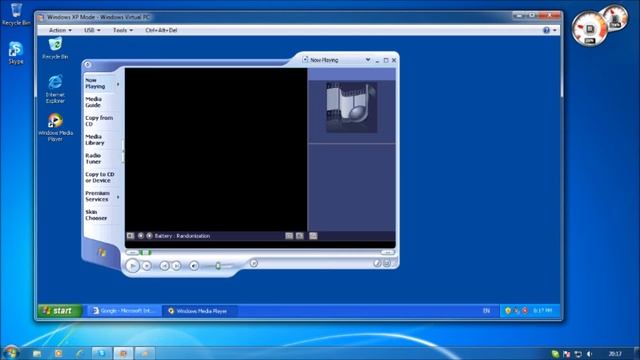Stop playback with the Stop button
The image size is (640, 360).
(147, 266)
